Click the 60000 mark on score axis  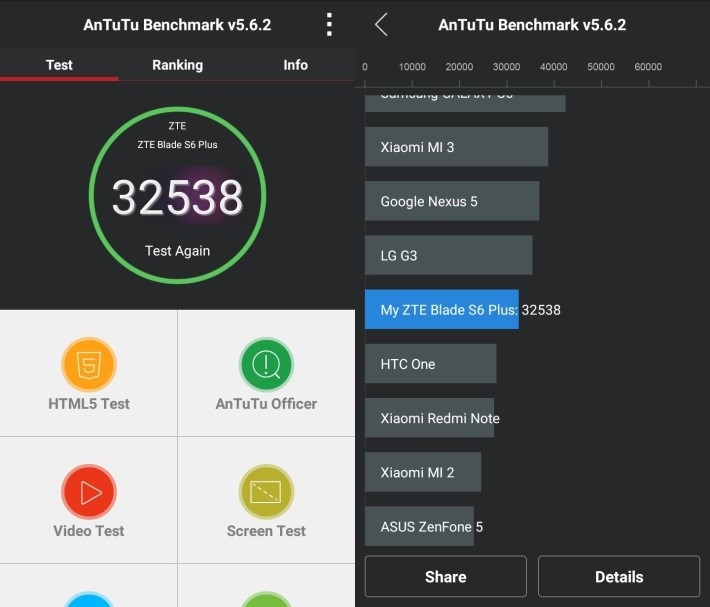[x=648, y=67]
